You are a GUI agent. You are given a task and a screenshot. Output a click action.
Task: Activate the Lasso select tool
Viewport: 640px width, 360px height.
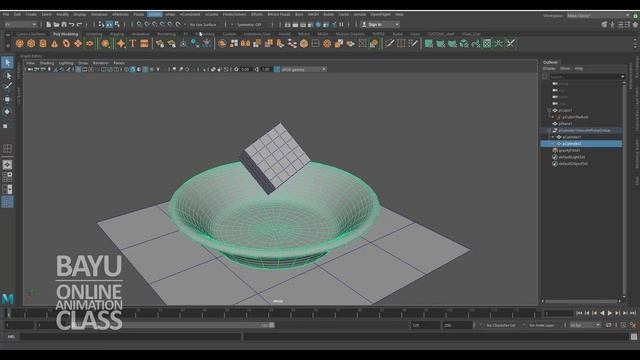7,75
